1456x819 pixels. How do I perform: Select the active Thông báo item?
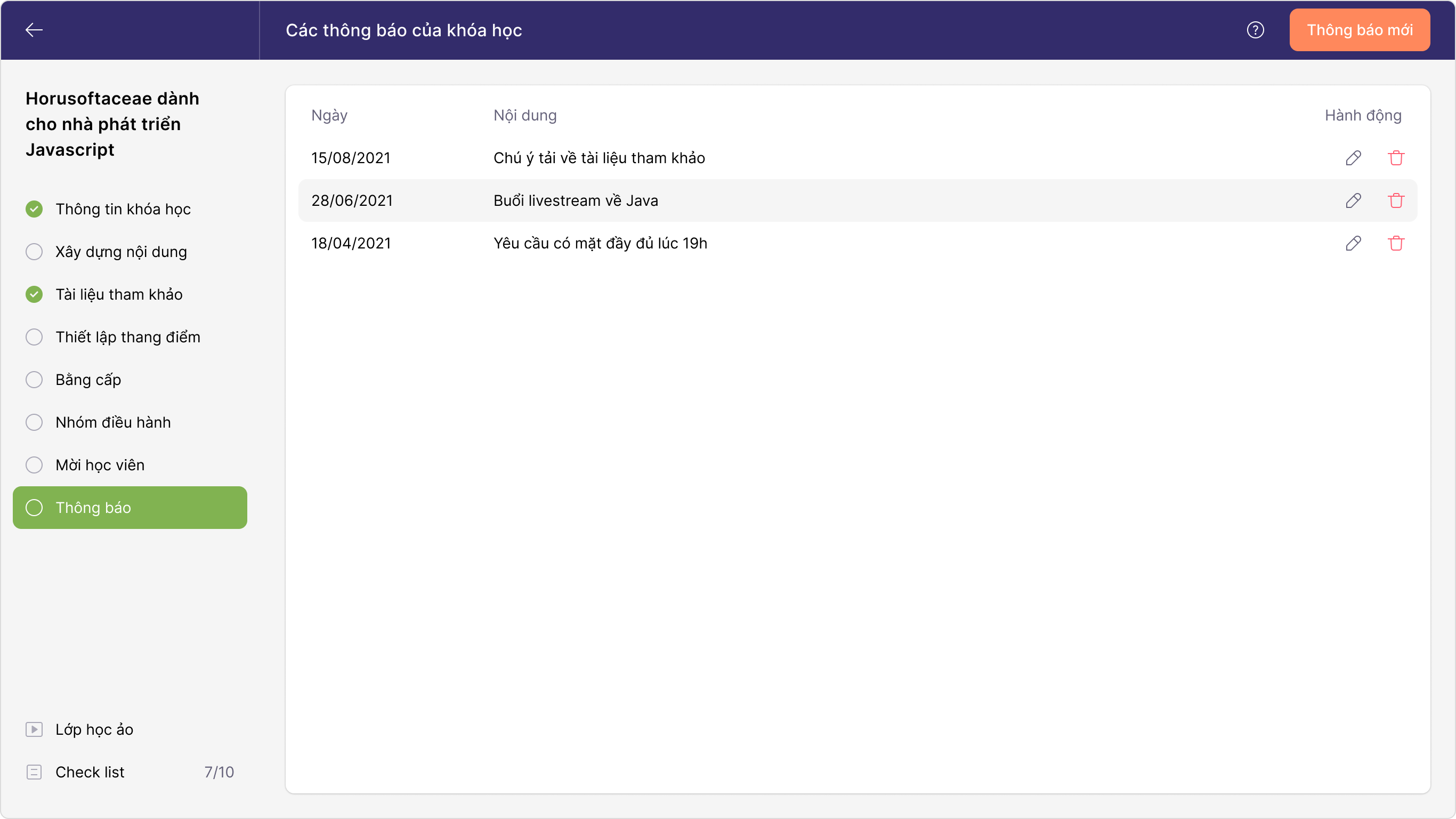coord(130,508)
